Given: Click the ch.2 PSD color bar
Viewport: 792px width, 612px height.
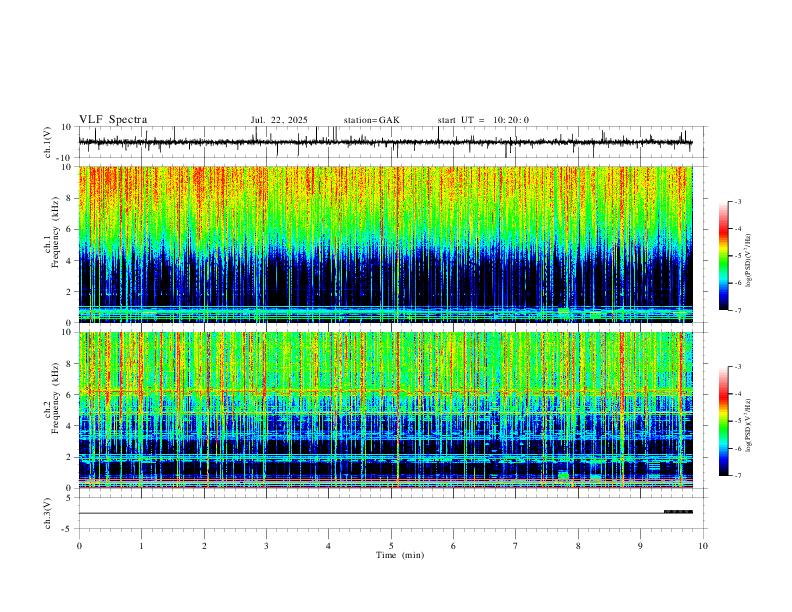Looking at the screenshot, I should (724, 421).
